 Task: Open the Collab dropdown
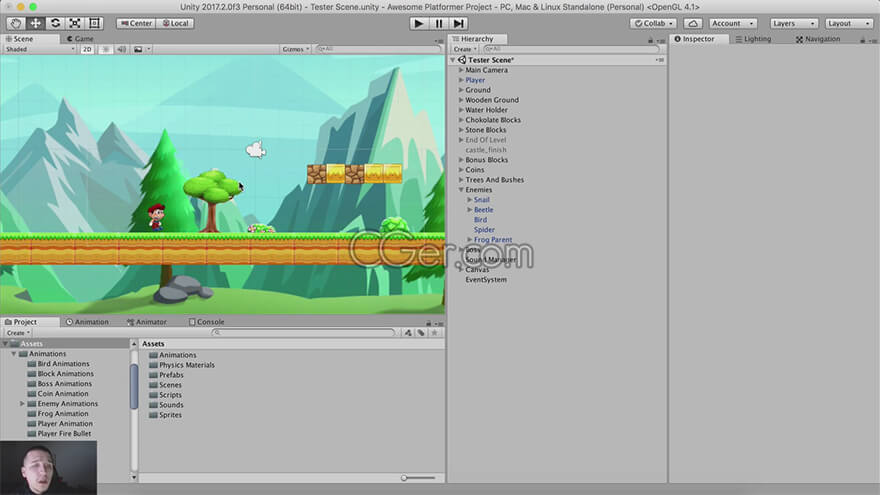[653, 24]
